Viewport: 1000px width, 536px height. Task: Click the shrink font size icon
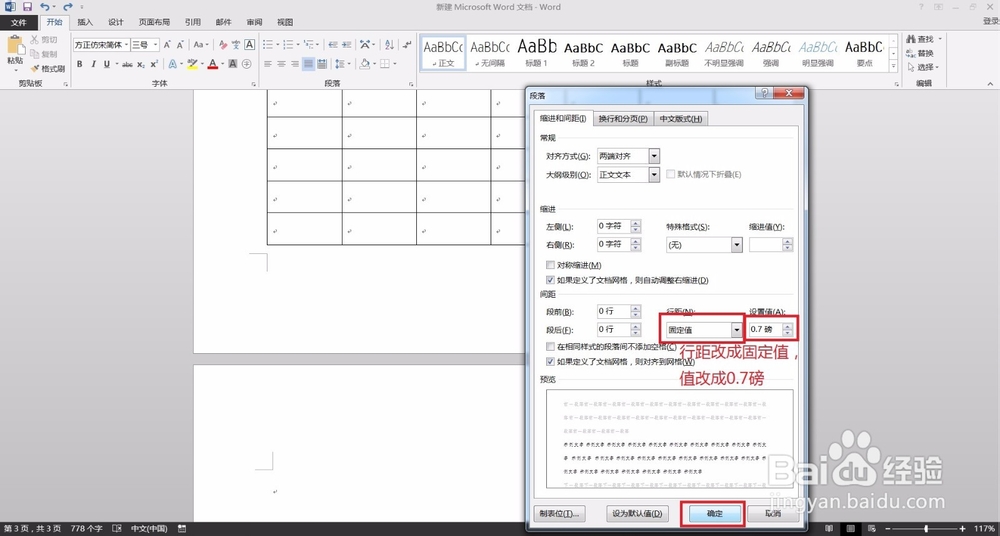(180, 45)
